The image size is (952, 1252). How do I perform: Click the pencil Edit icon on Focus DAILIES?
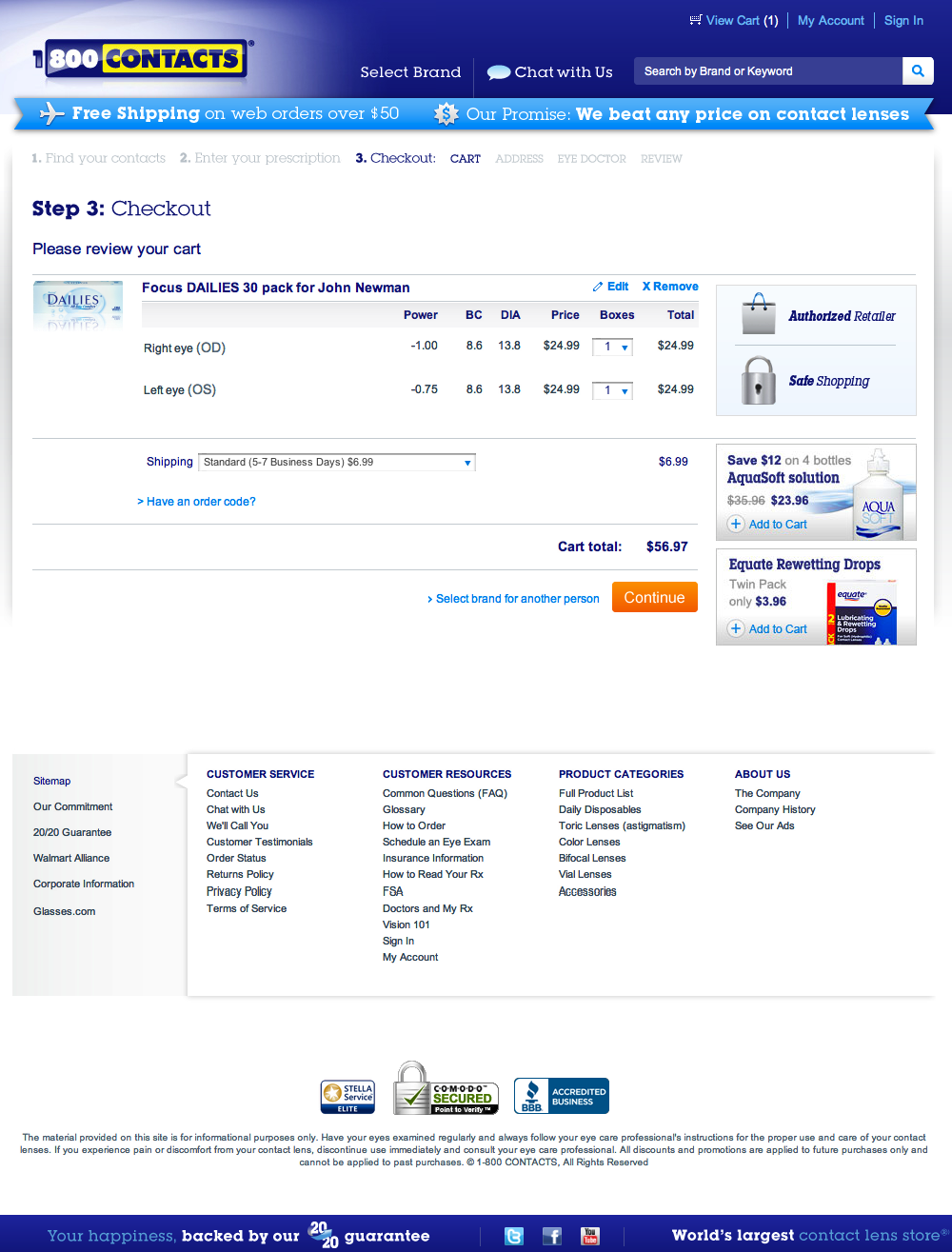(x=596, y=287)
